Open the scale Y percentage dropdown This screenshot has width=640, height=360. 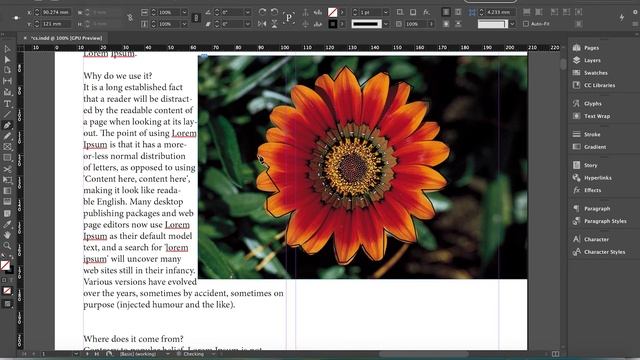(184, 24)
